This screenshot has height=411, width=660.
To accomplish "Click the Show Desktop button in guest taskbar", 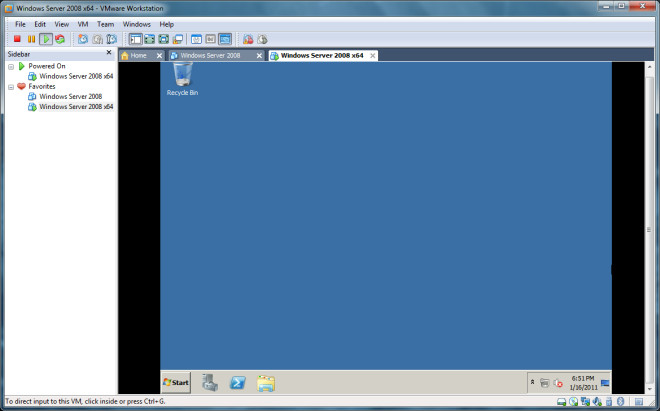I will [605, 383].
